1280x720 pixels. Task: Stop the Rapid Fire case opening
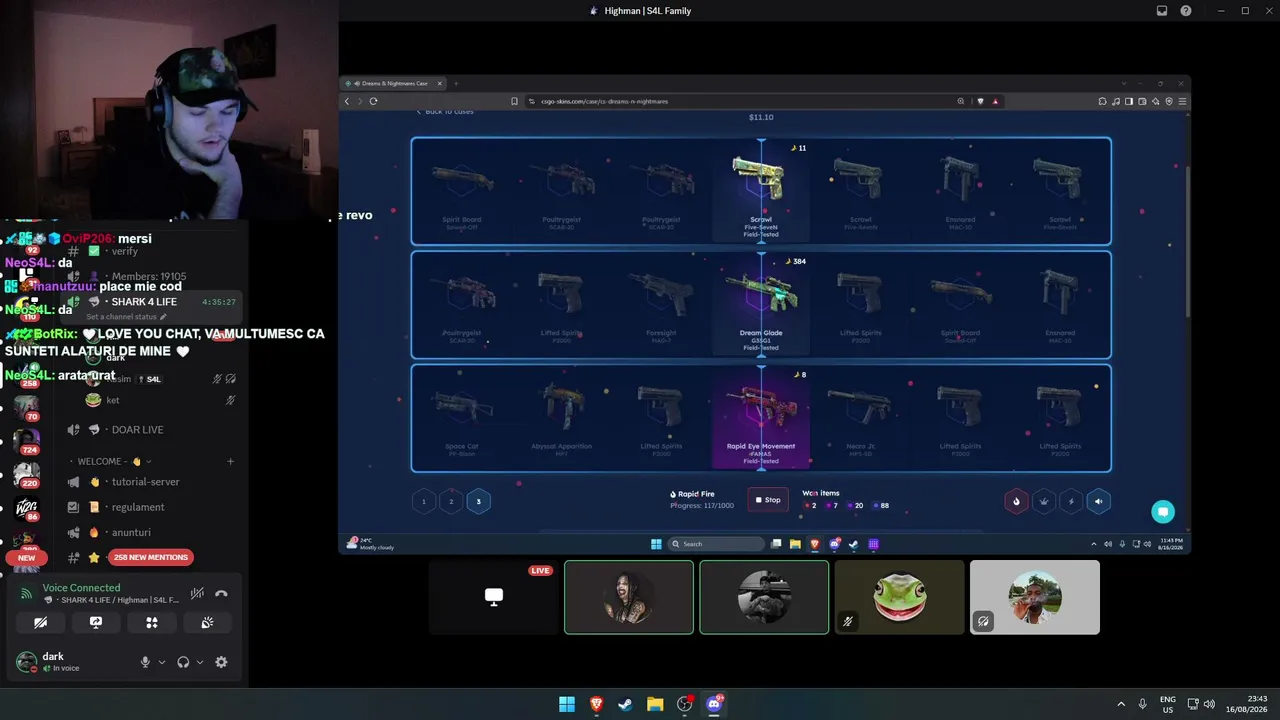point(768,500)
